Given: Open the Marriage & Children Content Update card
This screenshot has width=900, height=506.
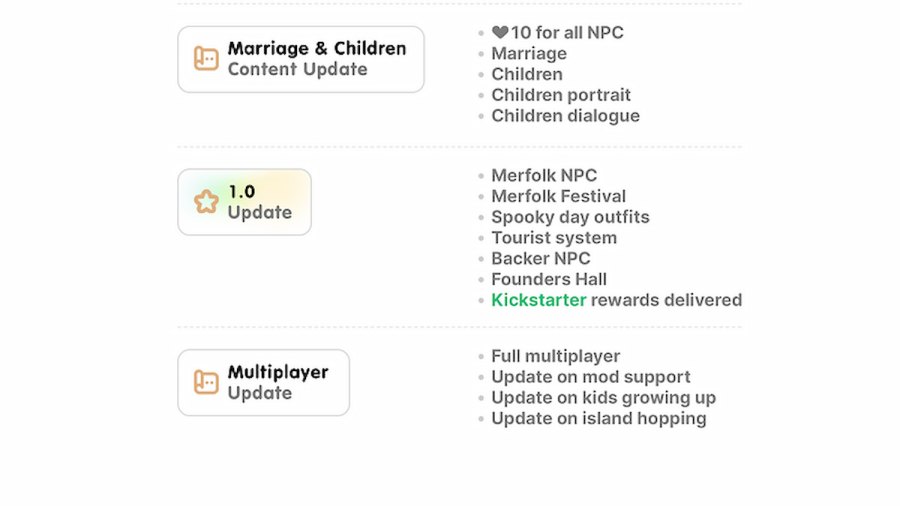Looking at the screenshot, I should tap(301, 59).
